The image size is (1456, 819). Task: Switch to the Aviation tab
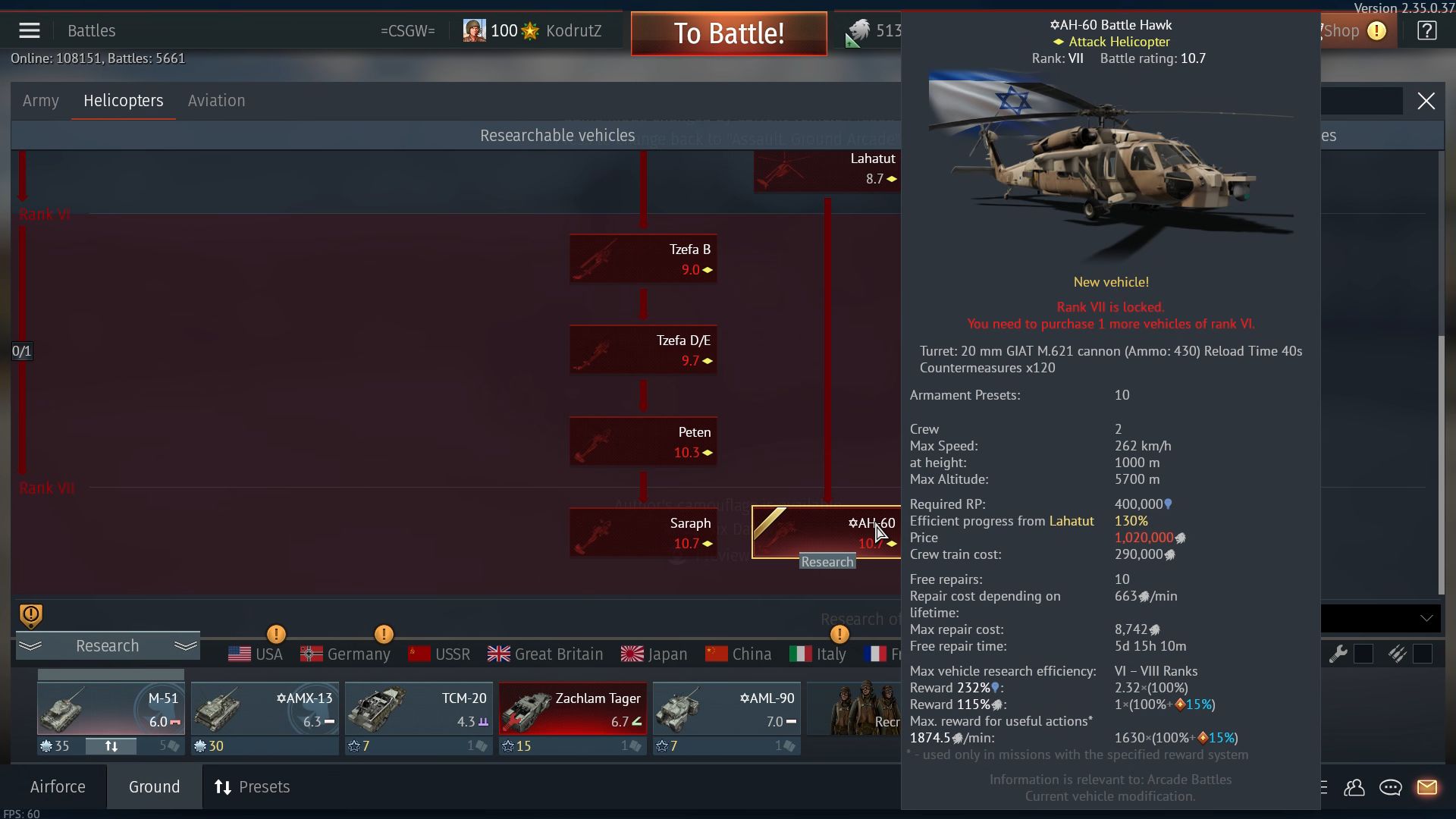click(216, 101)
